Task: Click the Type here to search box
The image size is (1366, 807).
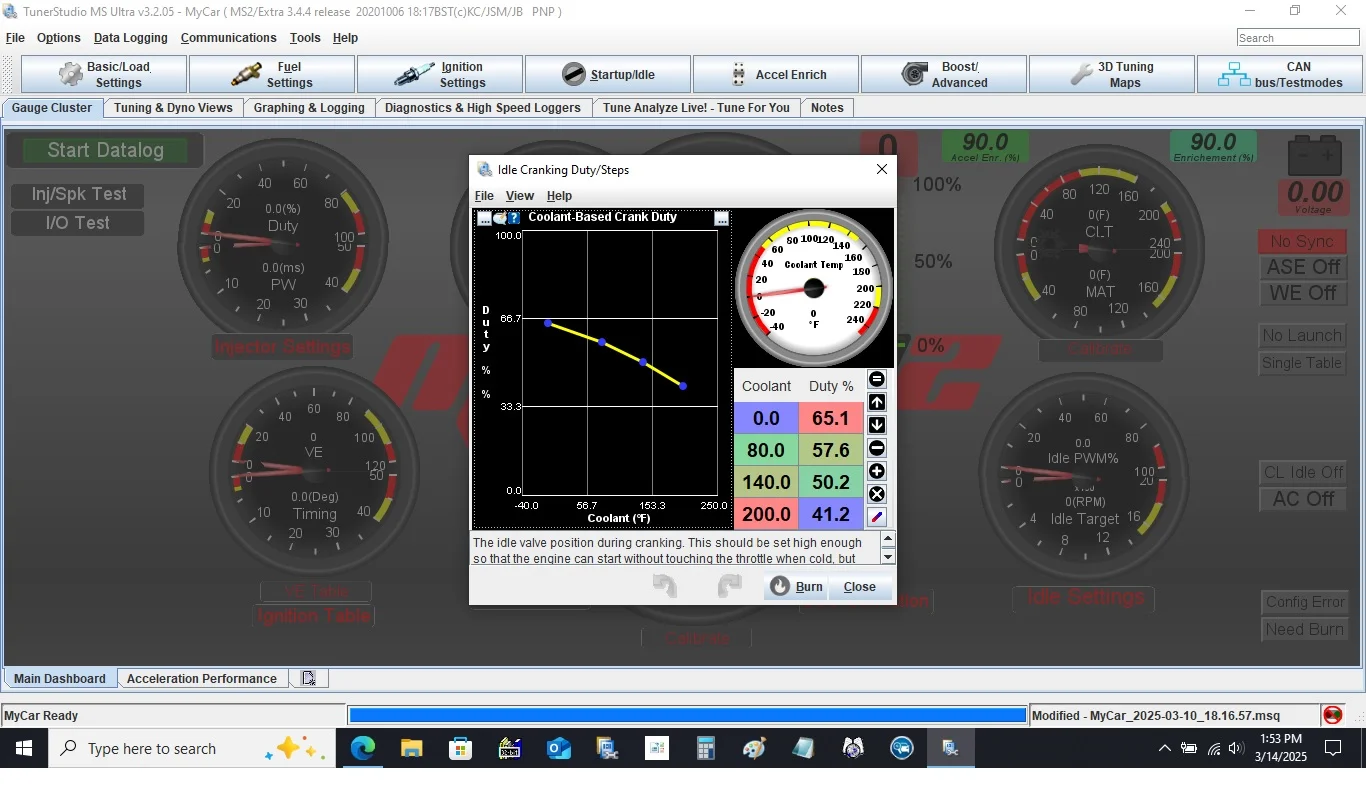Action: coord(190,748)
